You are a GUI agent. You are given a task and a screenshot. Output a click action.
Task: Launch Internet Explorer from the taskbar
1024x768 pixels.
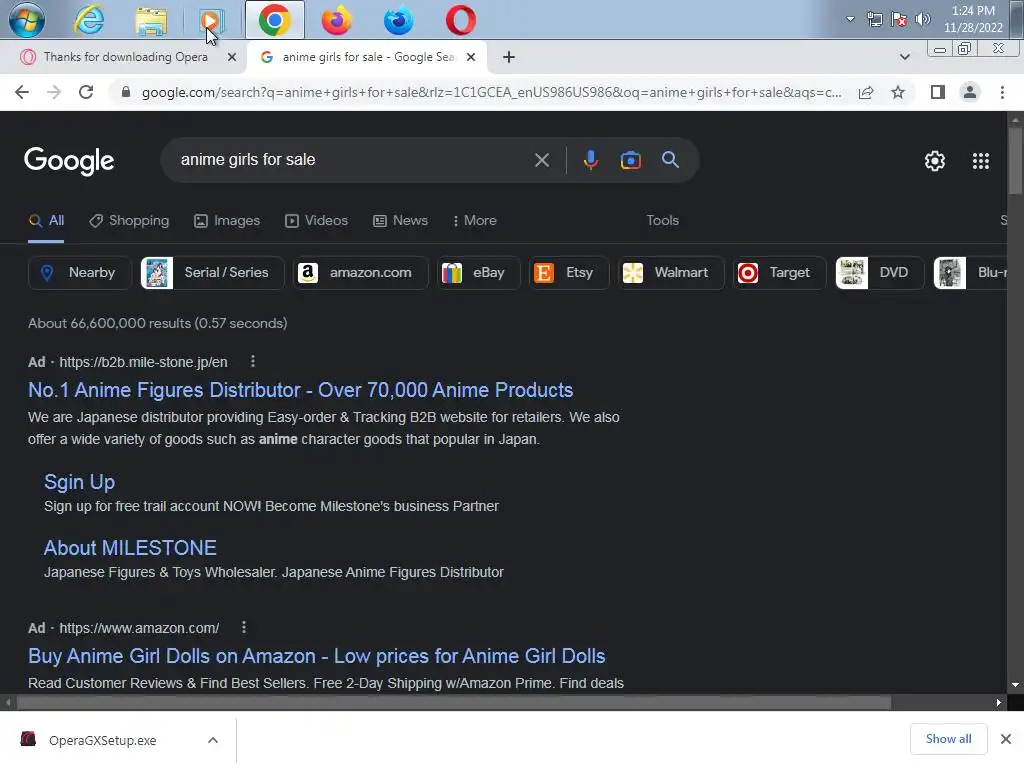click(89, 20)
